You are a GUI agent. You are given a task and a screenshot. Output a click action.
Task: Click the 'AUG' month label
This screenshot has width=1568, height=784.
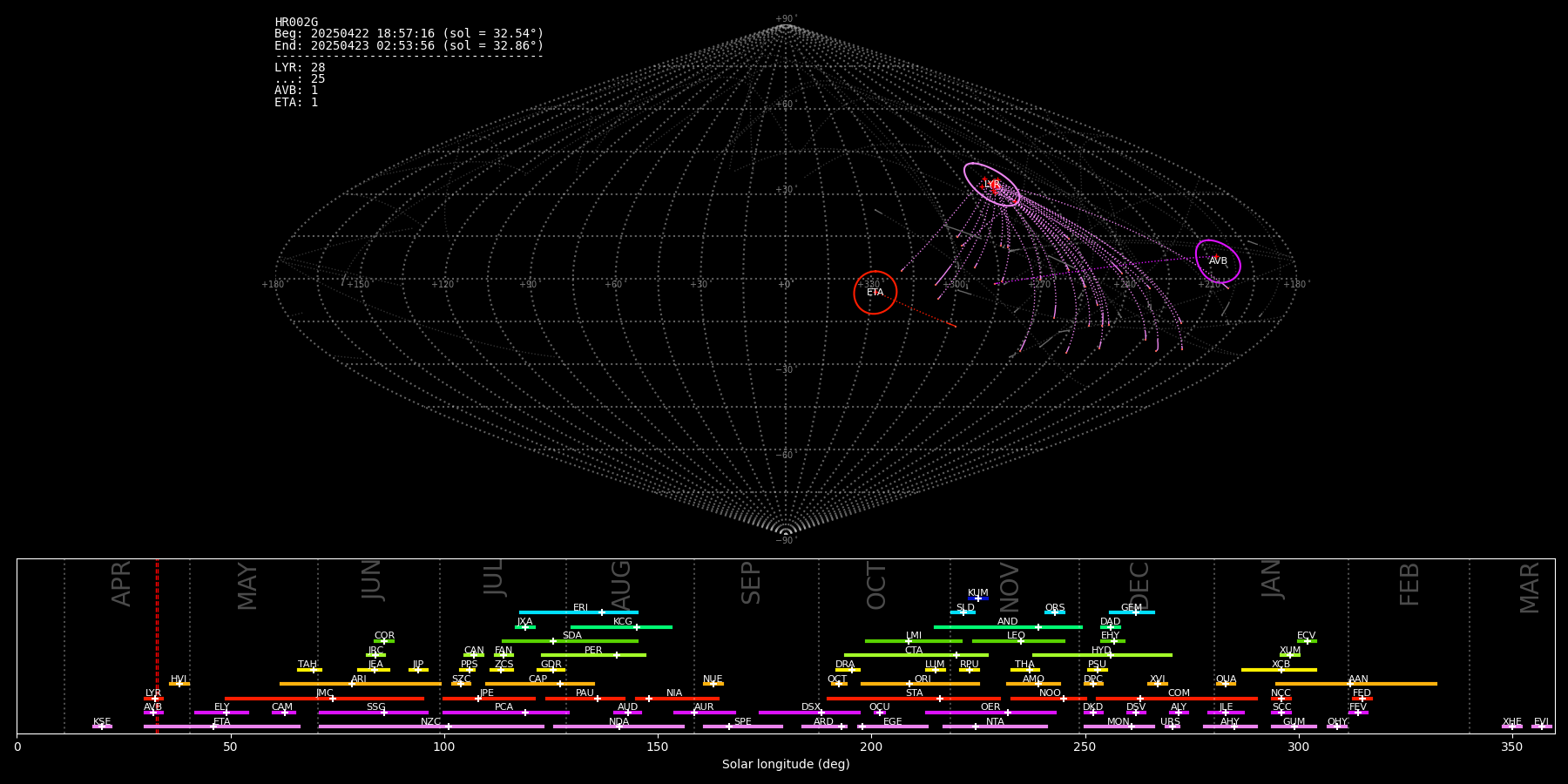(620, 584)
